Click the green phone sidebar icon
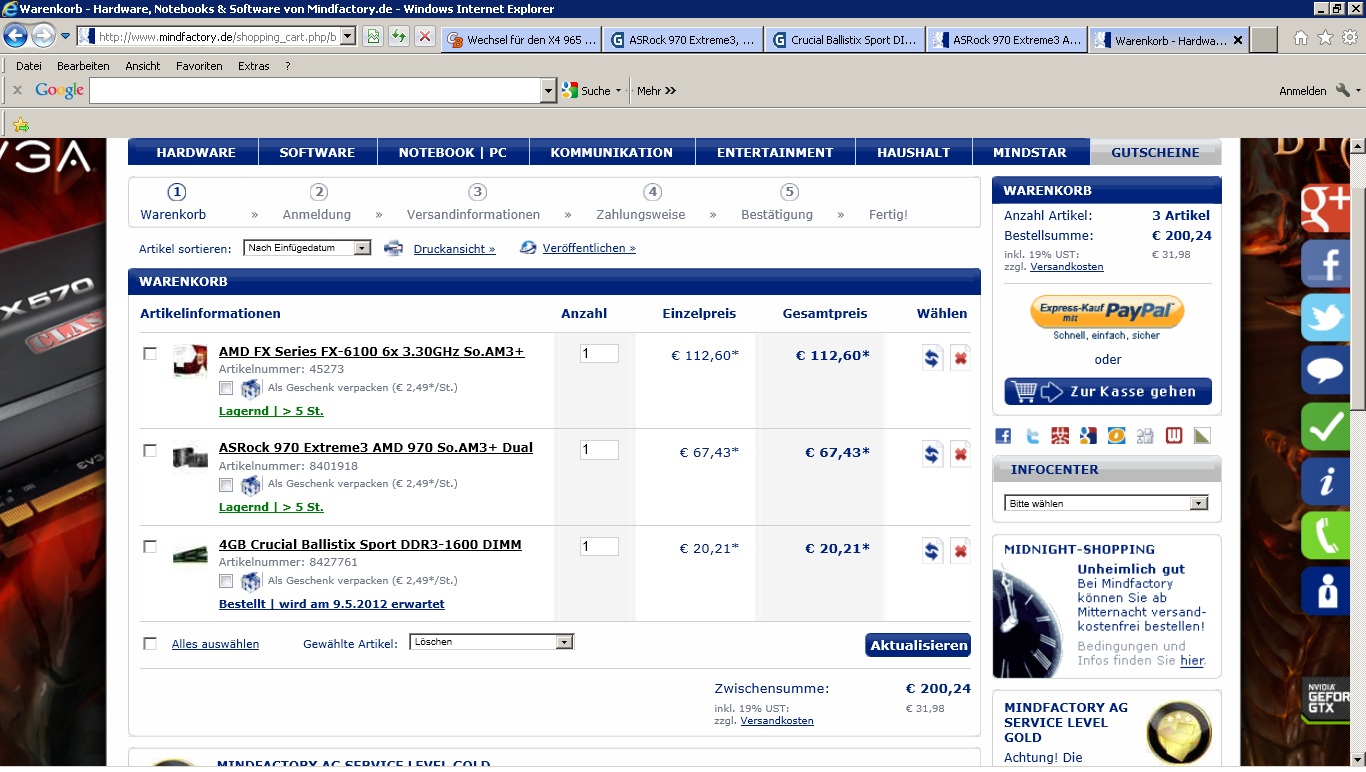 (1326, 535)
